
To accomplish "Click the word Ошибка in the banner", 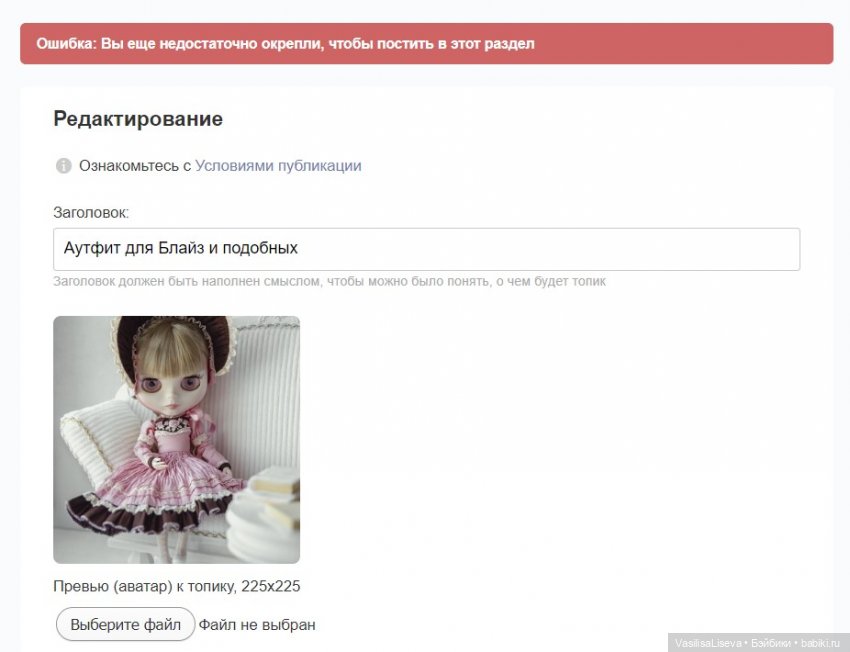I will click(x=66, y=43).
